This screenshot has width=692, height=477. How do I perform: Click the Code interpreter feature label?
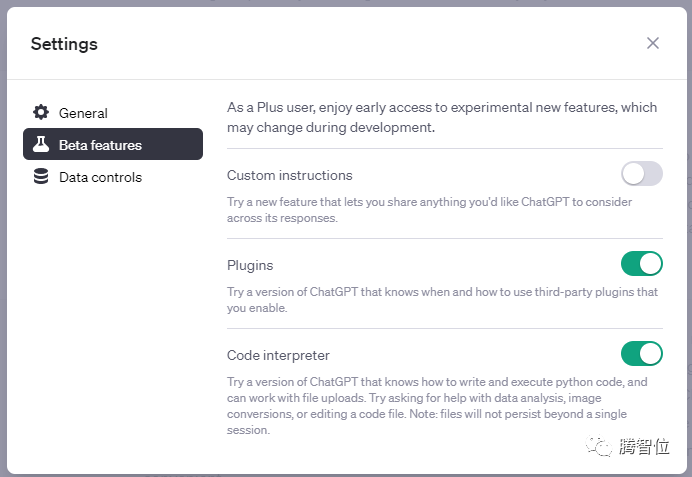click(x=278, y=355)
